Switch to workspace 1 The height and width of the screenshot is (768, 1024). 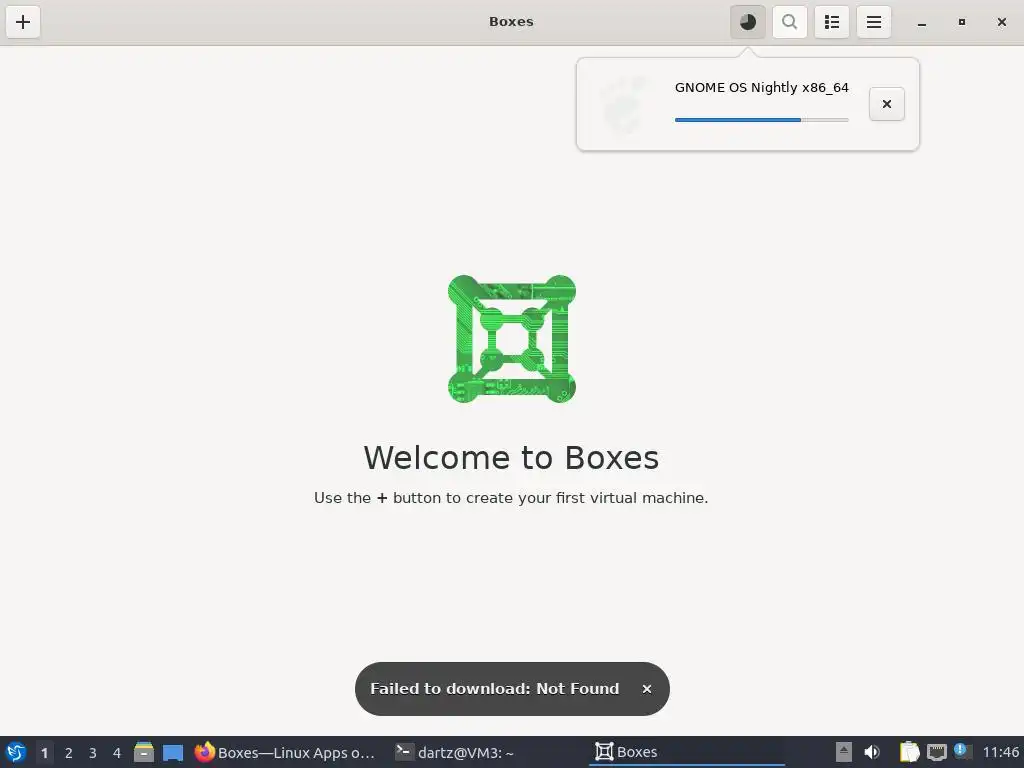click(x=44, y=753)
